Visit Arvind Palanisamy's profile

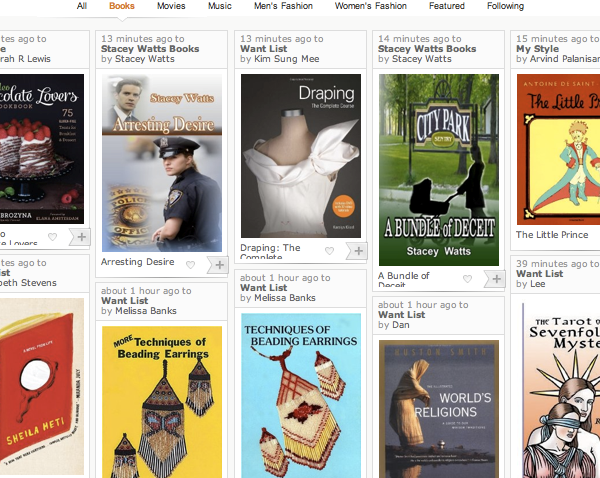(x=565, y=59)
